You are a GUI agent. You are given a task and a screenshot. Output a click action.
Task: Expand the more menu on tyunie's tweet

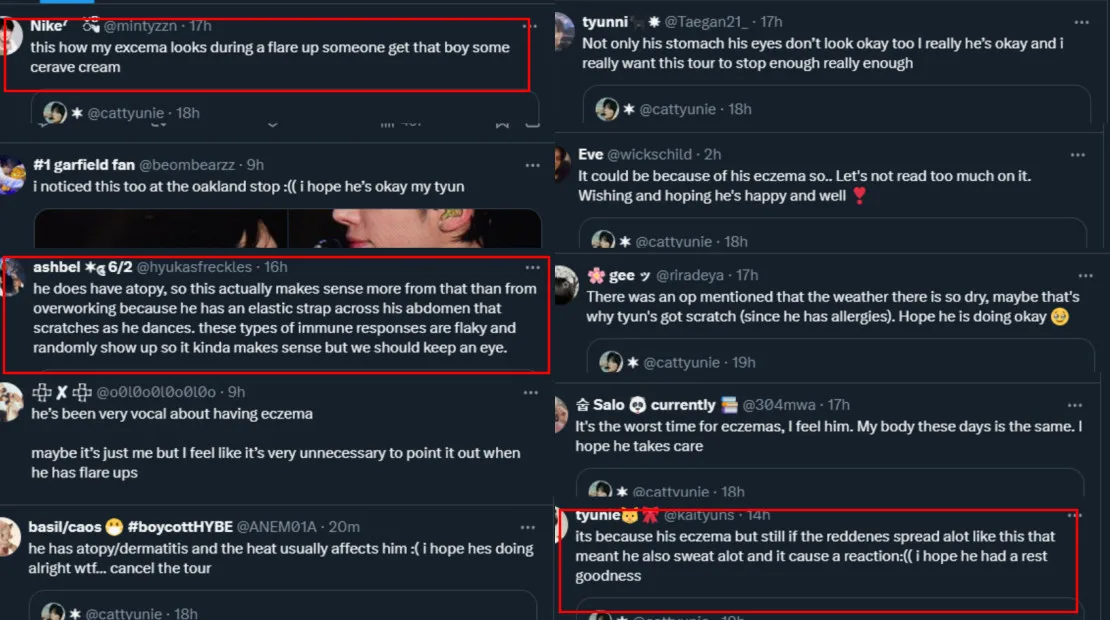point(1075,515)
